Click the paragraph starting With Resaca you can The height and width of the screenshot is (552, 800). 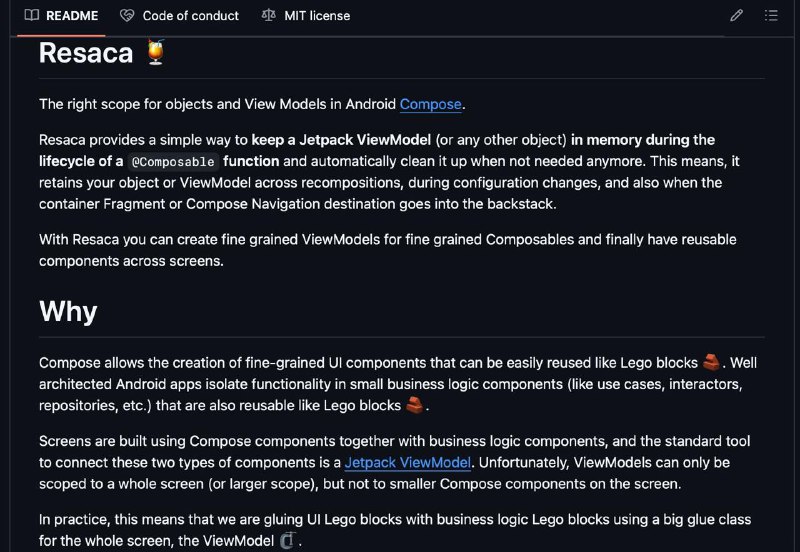click(x=388, y=250)
